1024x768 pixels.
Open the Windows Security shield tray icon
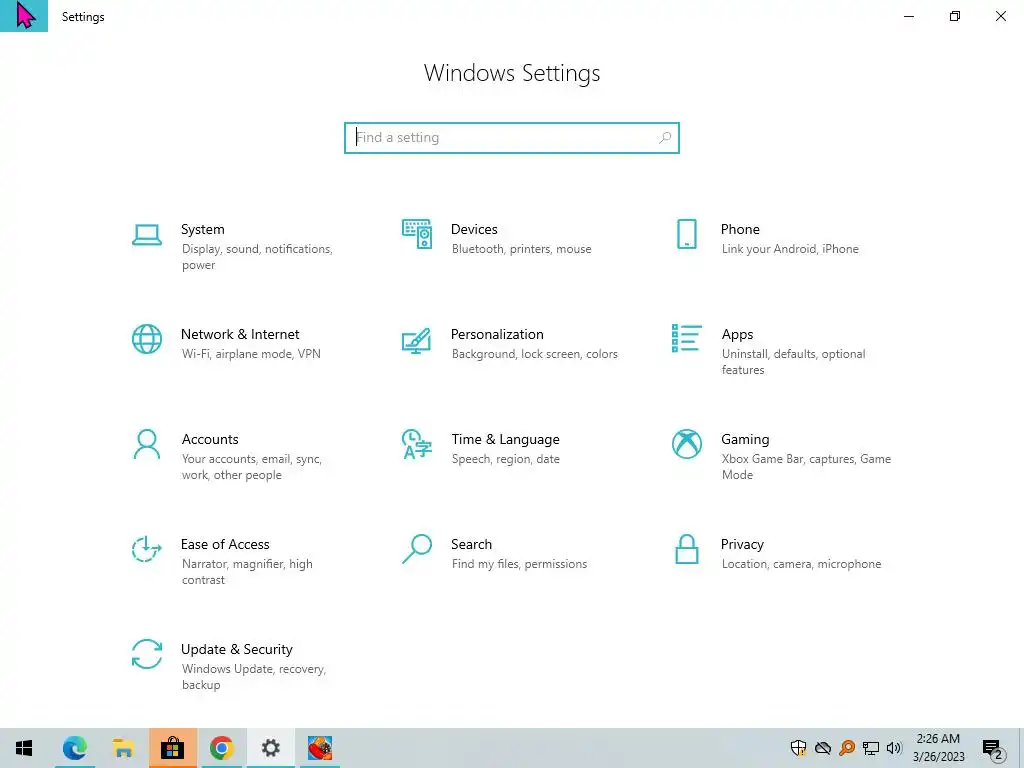tap(798, 748)
